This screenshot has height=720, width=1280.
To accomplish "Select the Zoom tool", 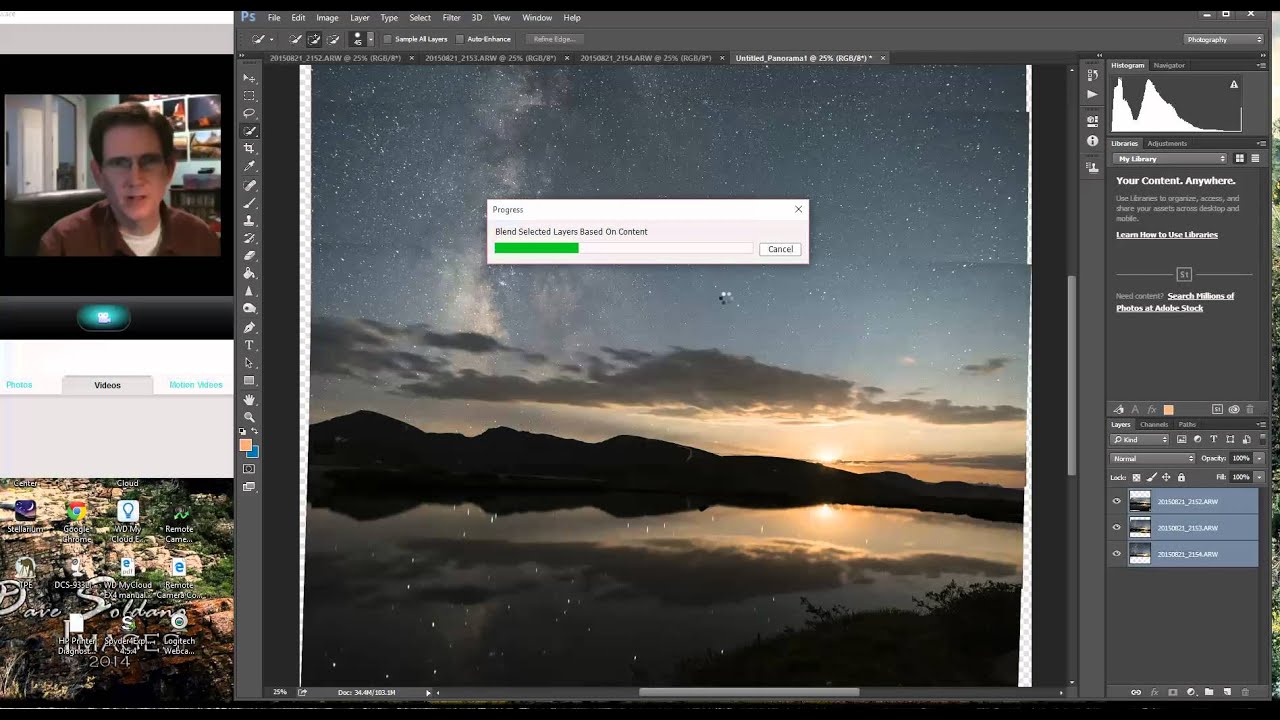I will click(249, 417).
